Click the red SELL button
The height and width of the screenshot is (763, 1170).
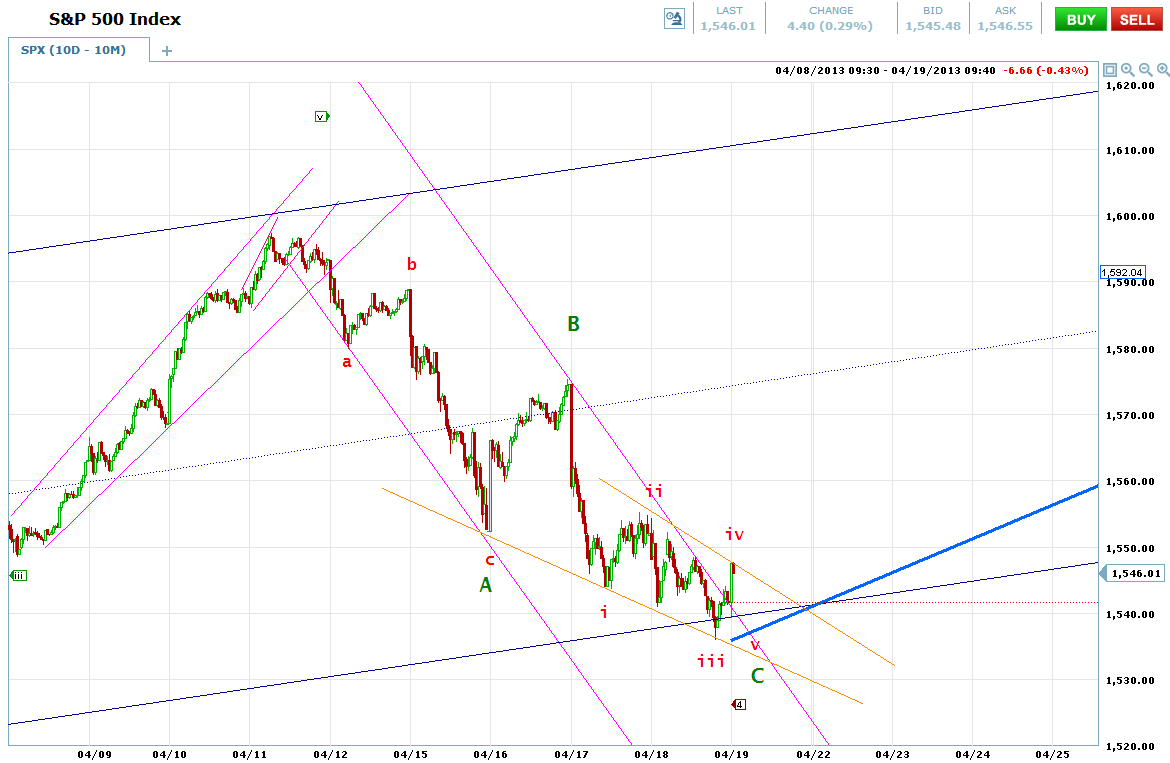coord(1136,19)
